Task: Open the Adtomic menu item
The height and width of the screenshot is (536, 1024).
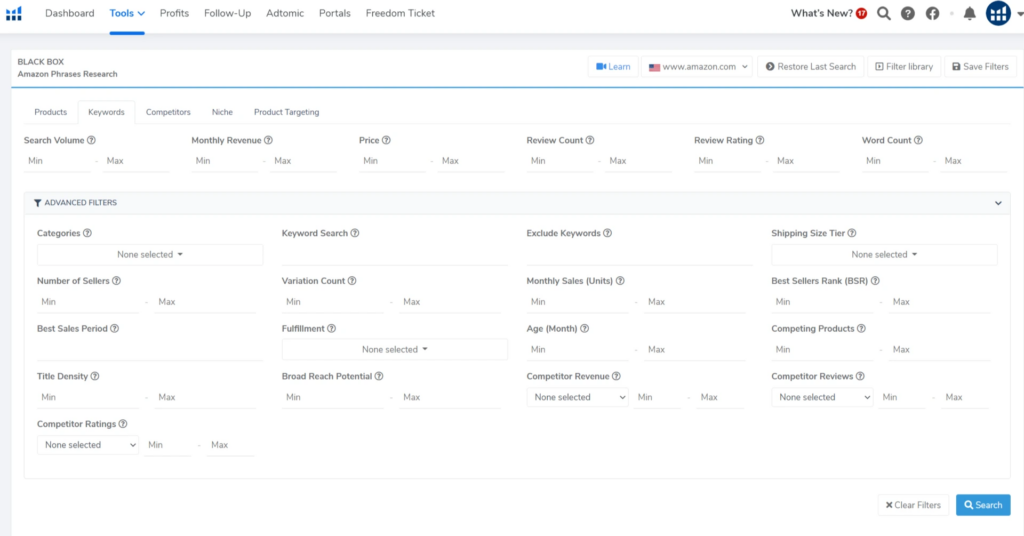Action: click(x=285, y=13)
